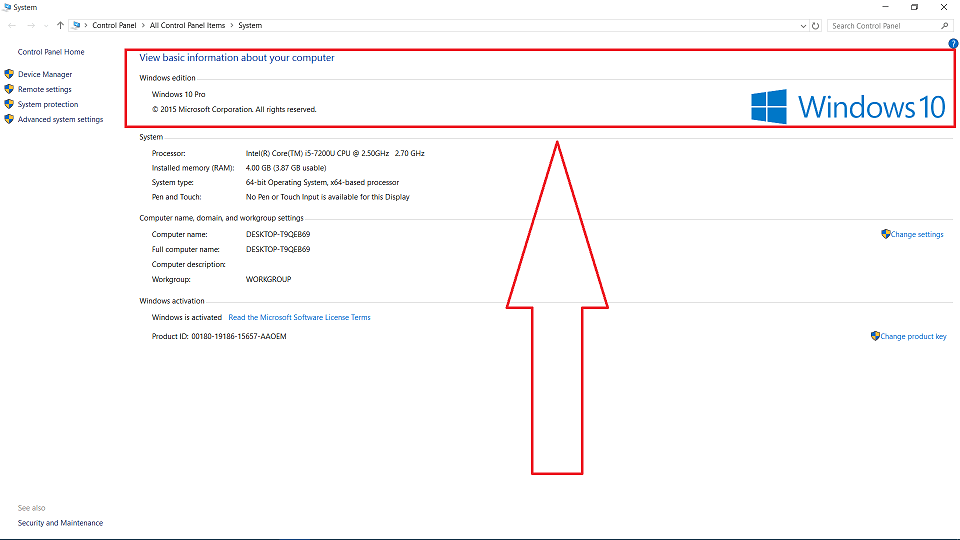
Task: Click the processor value Intel Core i5-7200U
Action: (x=335, y=153)
